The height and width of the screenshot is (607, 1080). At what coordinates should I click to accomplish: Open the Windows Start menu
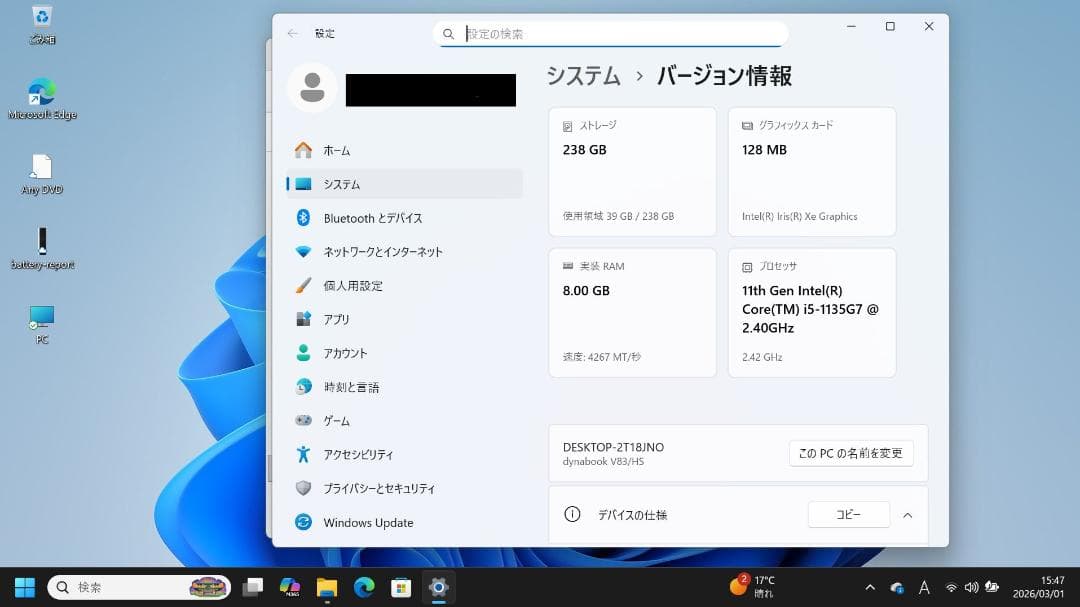pos(25,587)
